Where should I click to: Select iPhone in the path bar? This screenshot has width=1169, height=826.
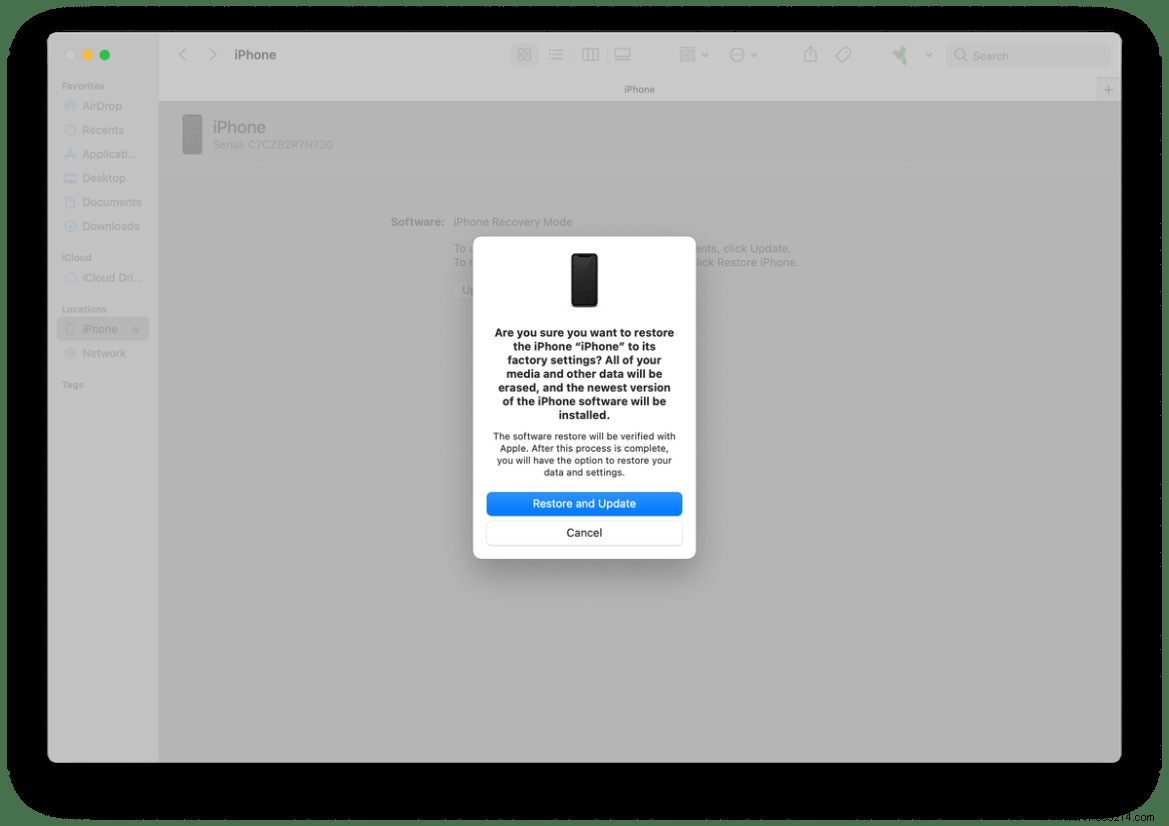(639, 89)
